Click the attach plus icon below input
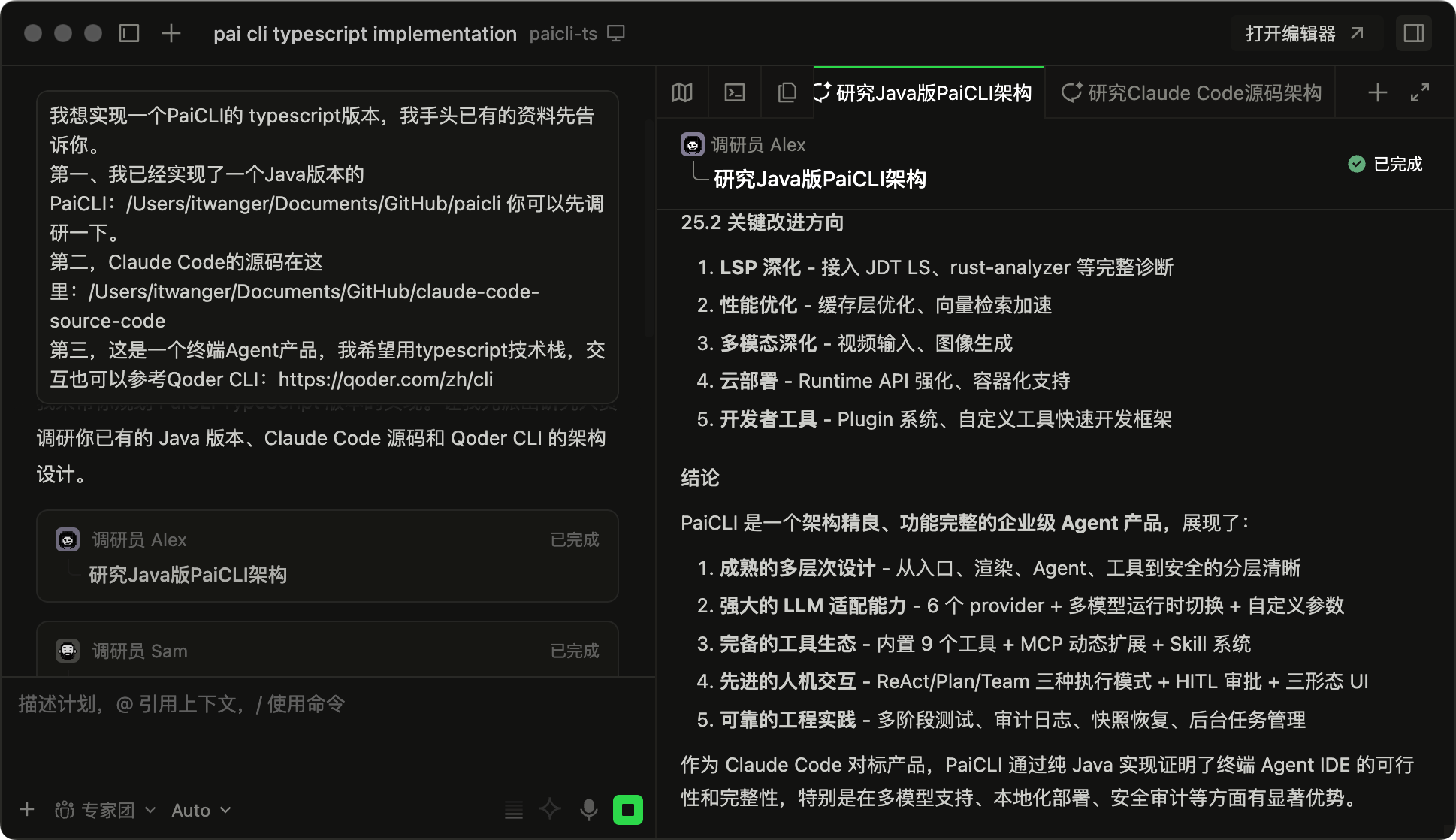This screenshot has height=840, width=1456. point(27,809)
